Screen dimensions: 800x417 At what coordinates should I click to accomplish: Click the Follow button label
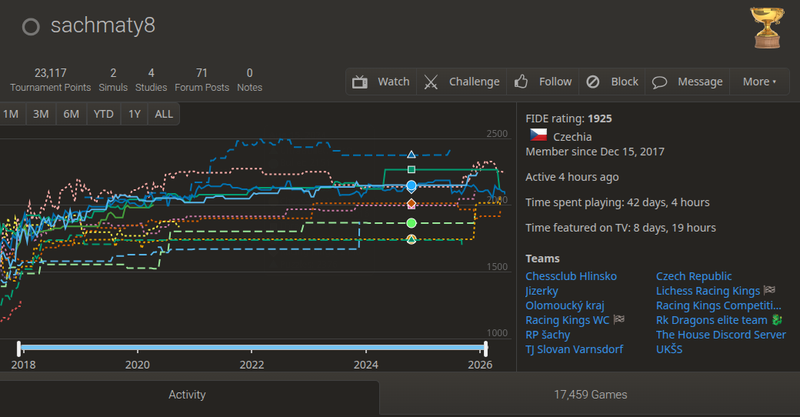coord(555,82)
